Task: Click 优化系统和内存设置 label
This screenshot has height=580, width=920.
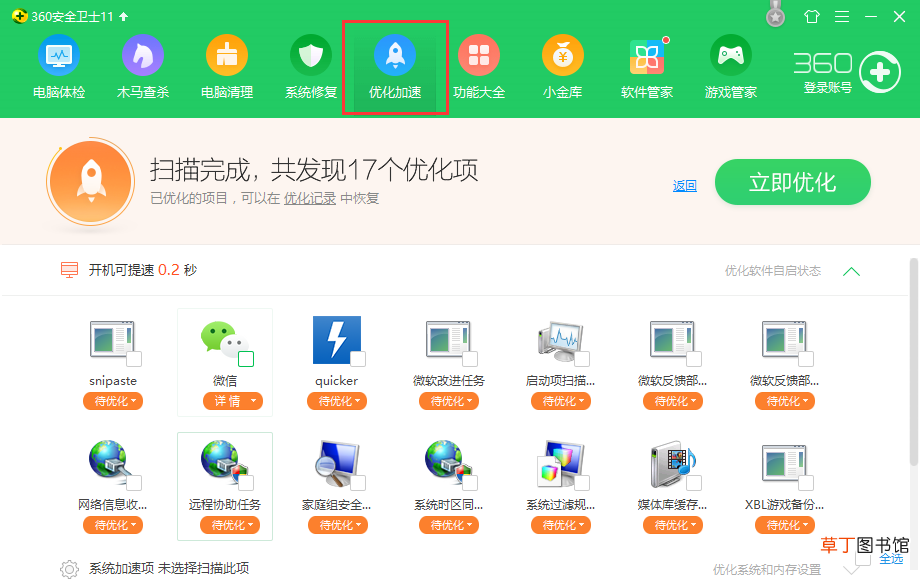Action: pyautogui.click(x=767, y=569)
